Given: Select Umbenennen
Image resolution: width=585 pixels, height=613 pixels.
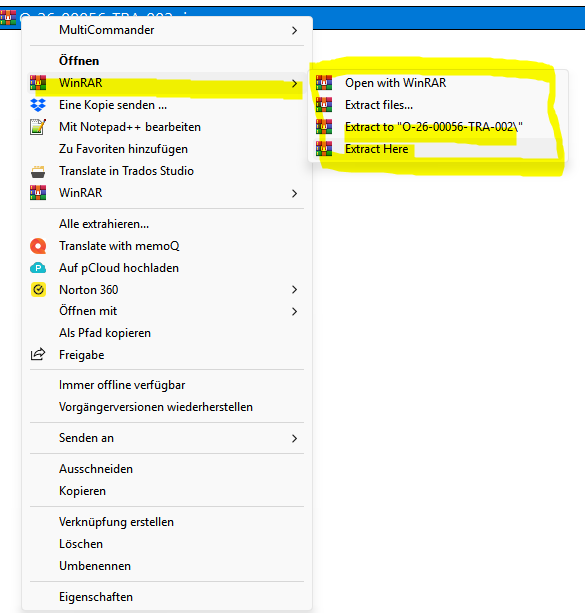Looking at the screenshot, I should click(167, 566).
